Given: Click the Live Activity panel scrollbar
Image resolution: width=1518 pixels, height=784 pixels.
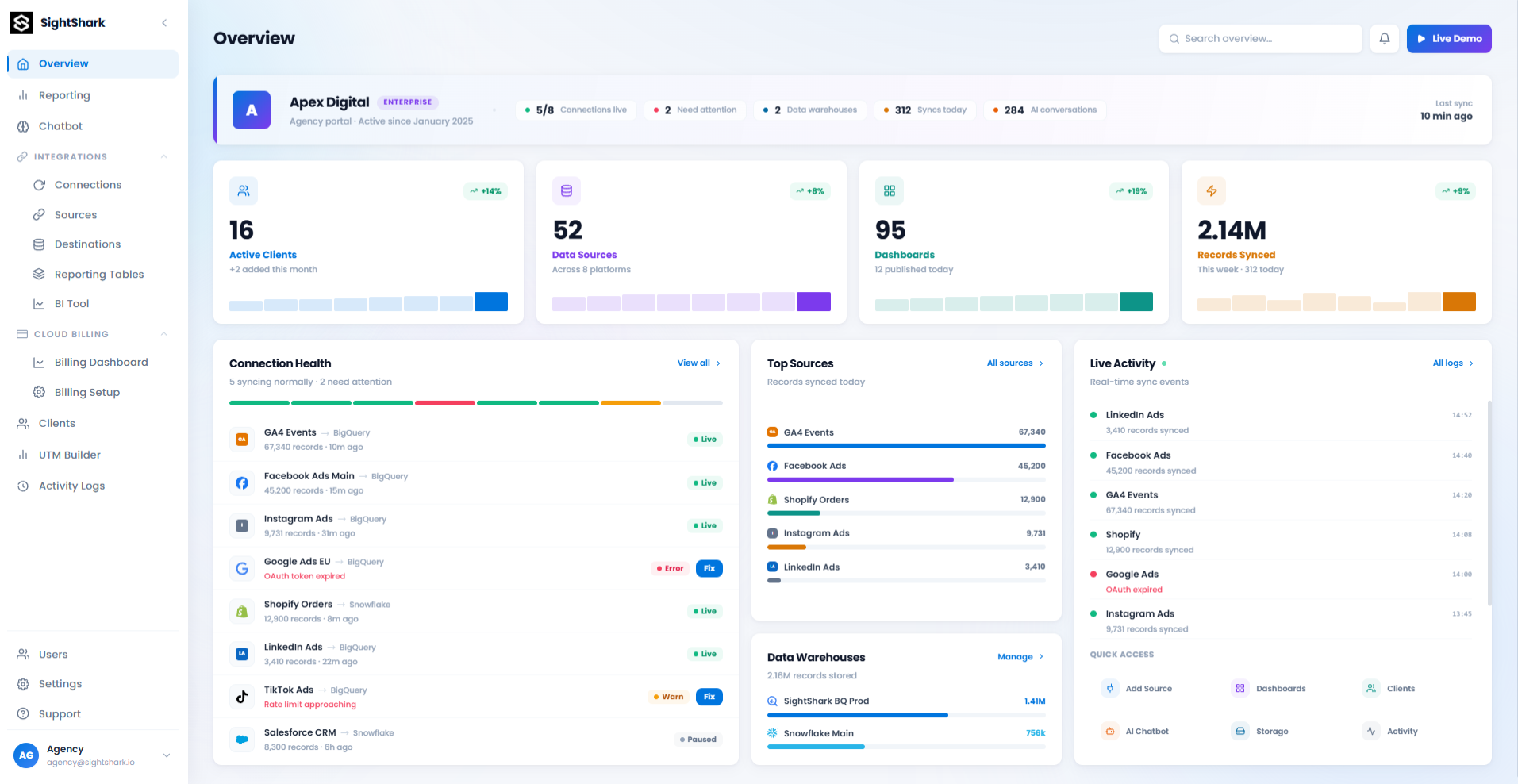Looking at the screenshot, I should tap(1489, 503).
